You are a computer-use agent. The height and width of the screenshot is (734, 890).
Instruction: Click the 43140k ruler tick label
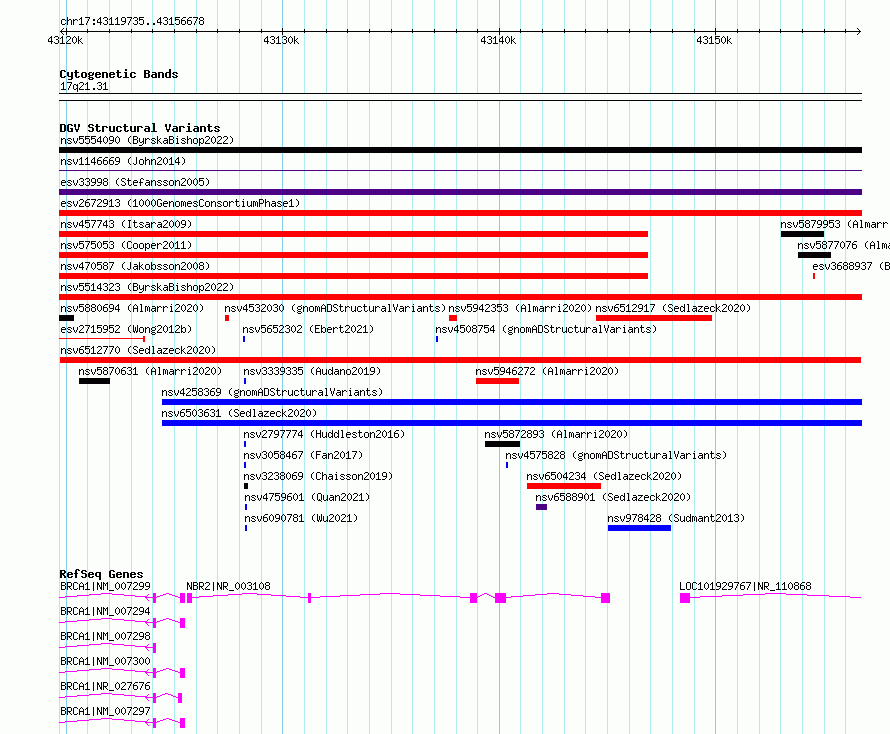click(498, 40)
